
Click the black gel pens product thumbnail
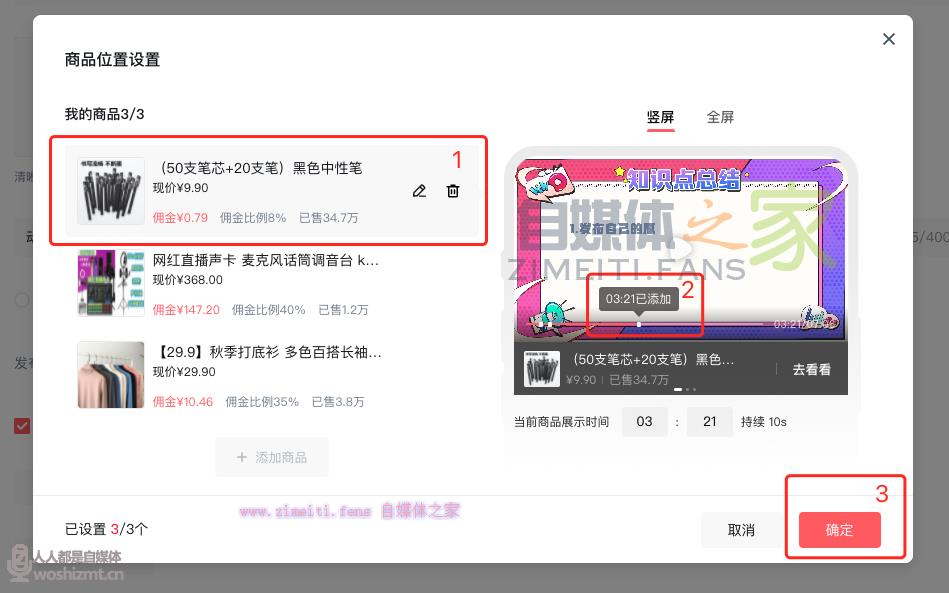point(111,191)
